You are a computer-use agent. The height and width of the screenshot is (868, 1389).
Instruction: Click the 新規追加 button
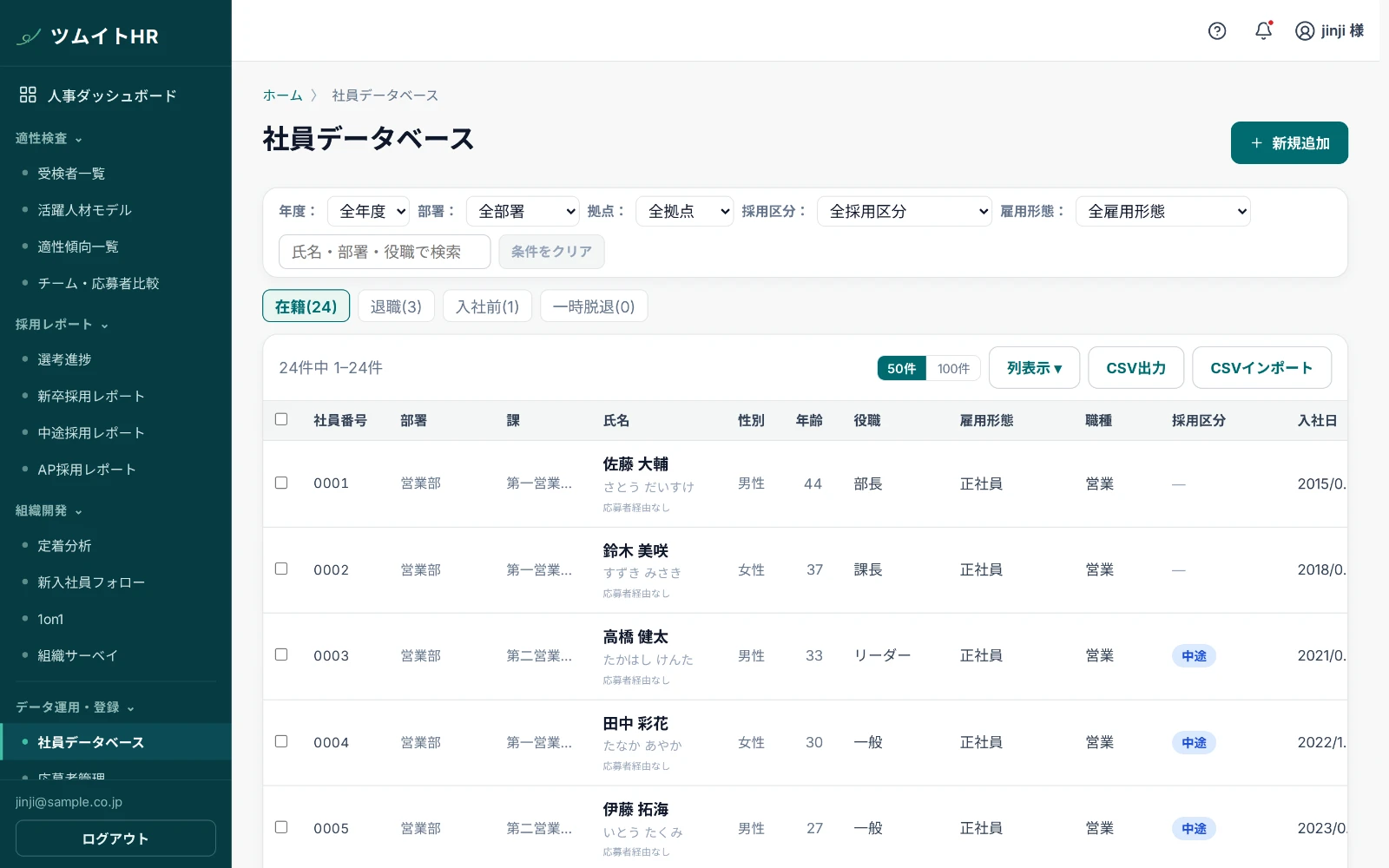click(x=1289, y=143)
